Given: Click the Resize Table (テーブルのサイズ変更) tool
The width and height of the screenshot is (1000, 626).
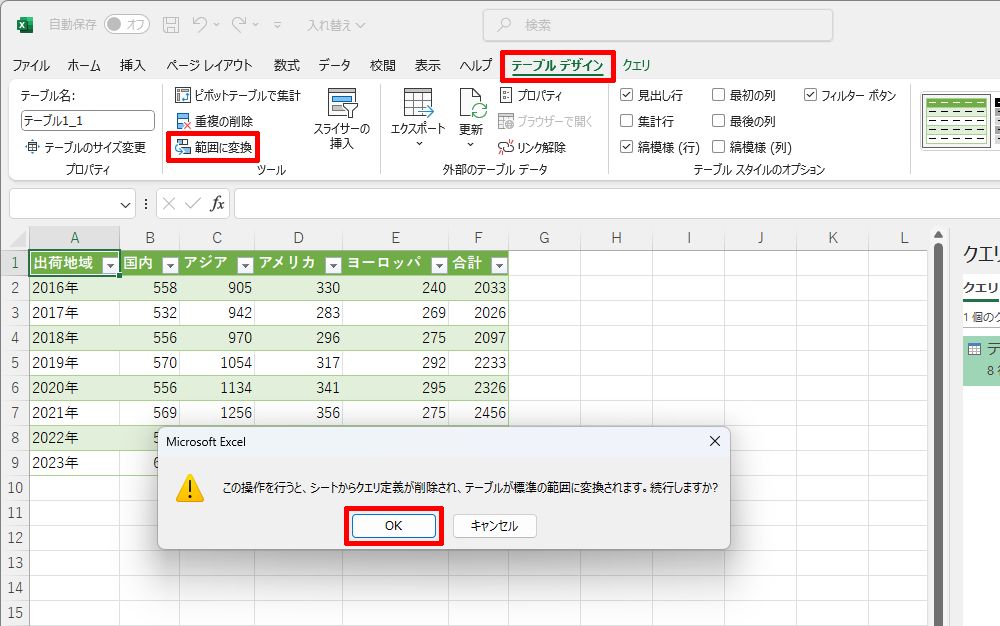Looking at the screenshot, I should coord(86,147).
